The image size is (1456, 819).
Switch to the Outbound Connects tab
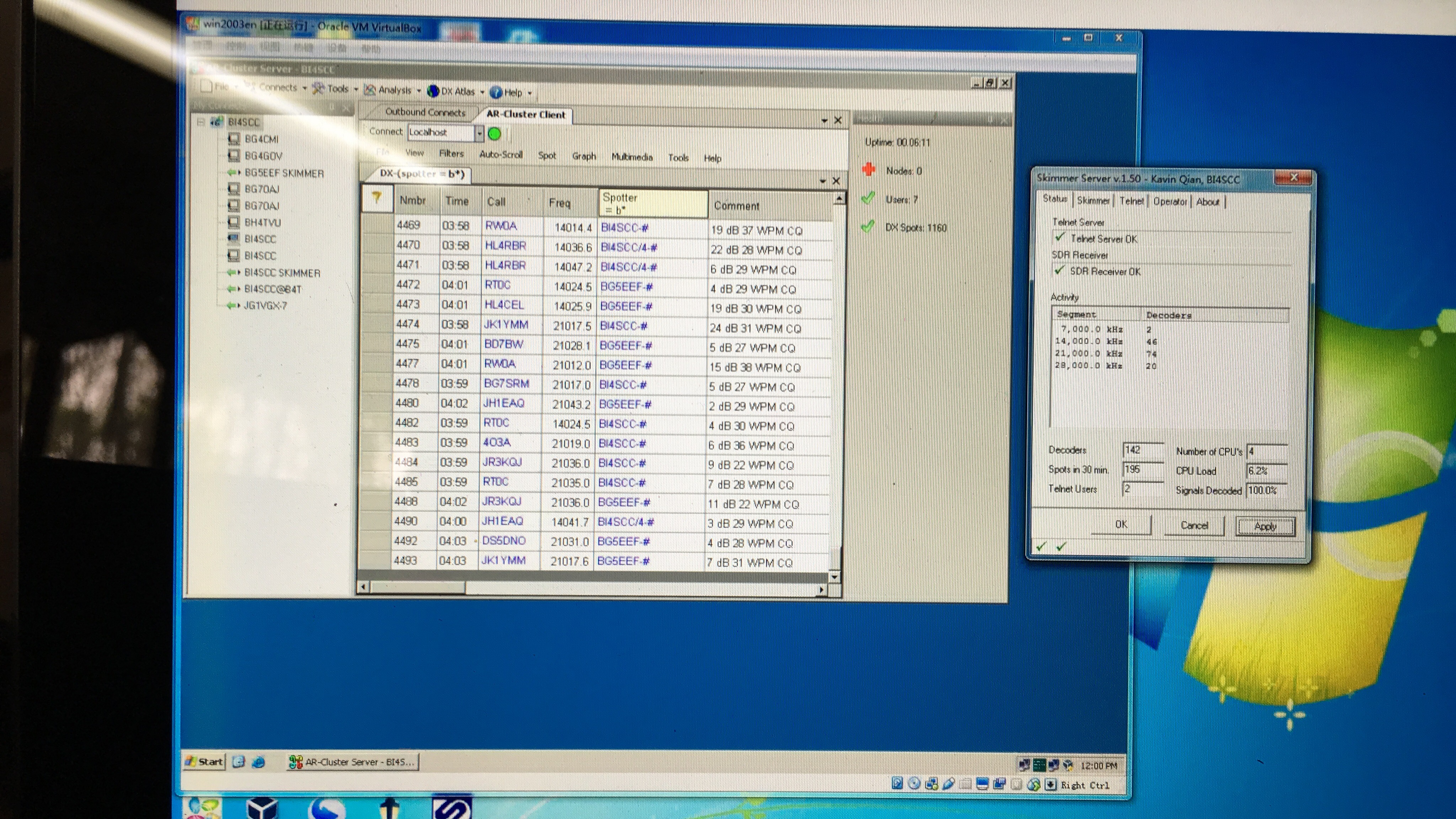[x=425, y=112]
